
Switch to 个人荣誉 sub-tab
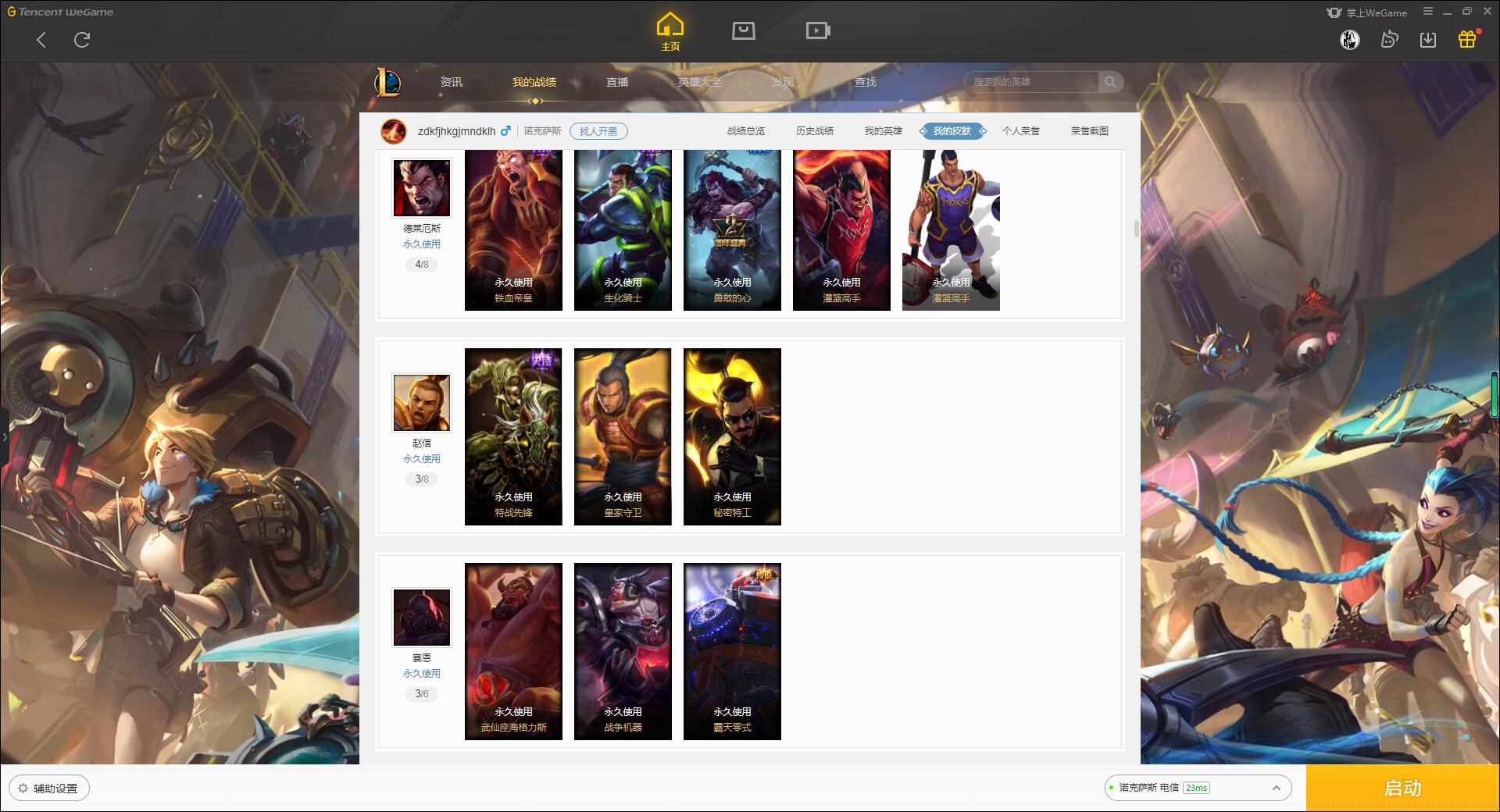click(1021, 131)
